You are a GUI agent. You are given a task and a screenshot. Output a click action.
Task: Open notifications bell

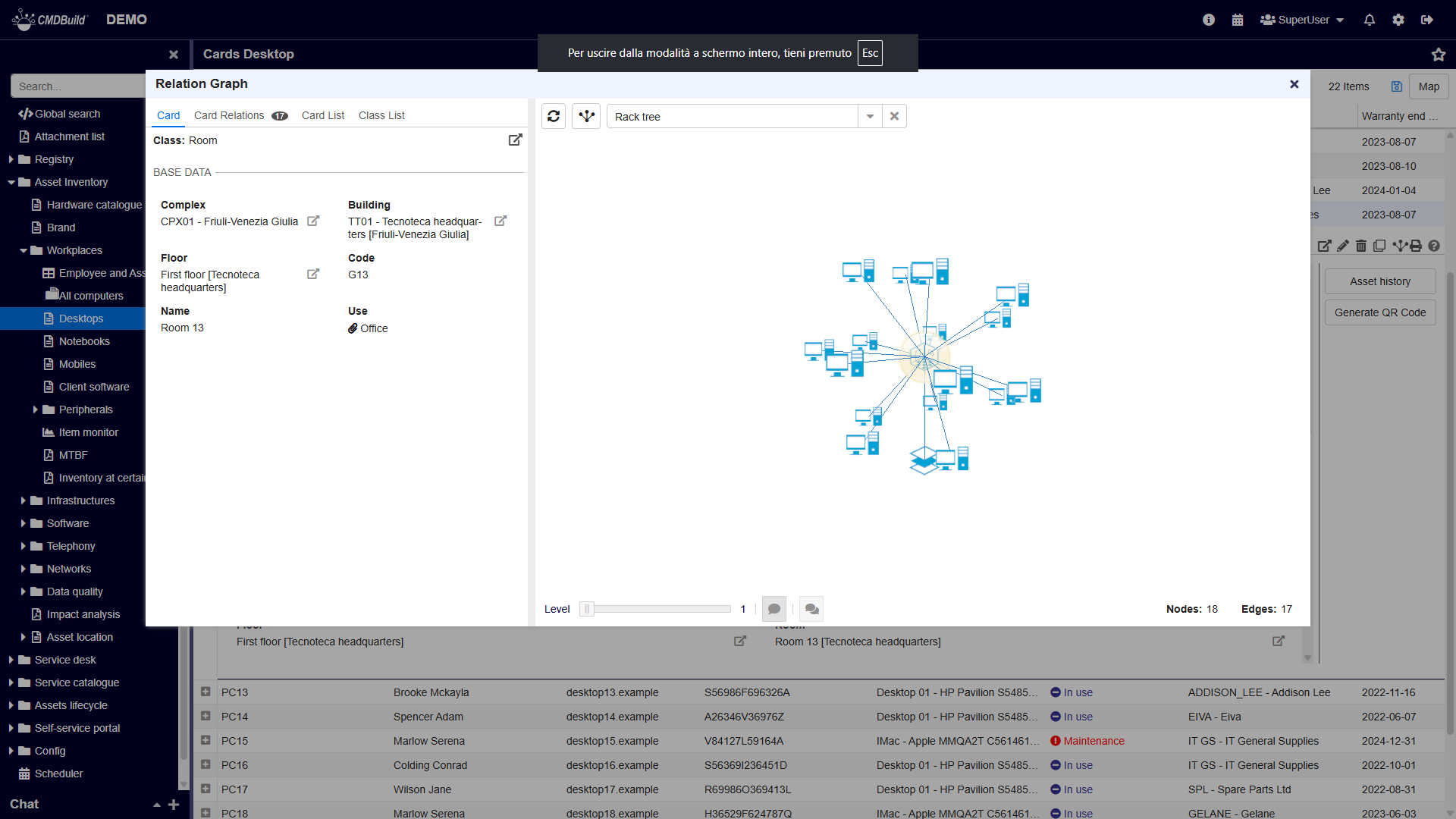(x=1370, y=20)
